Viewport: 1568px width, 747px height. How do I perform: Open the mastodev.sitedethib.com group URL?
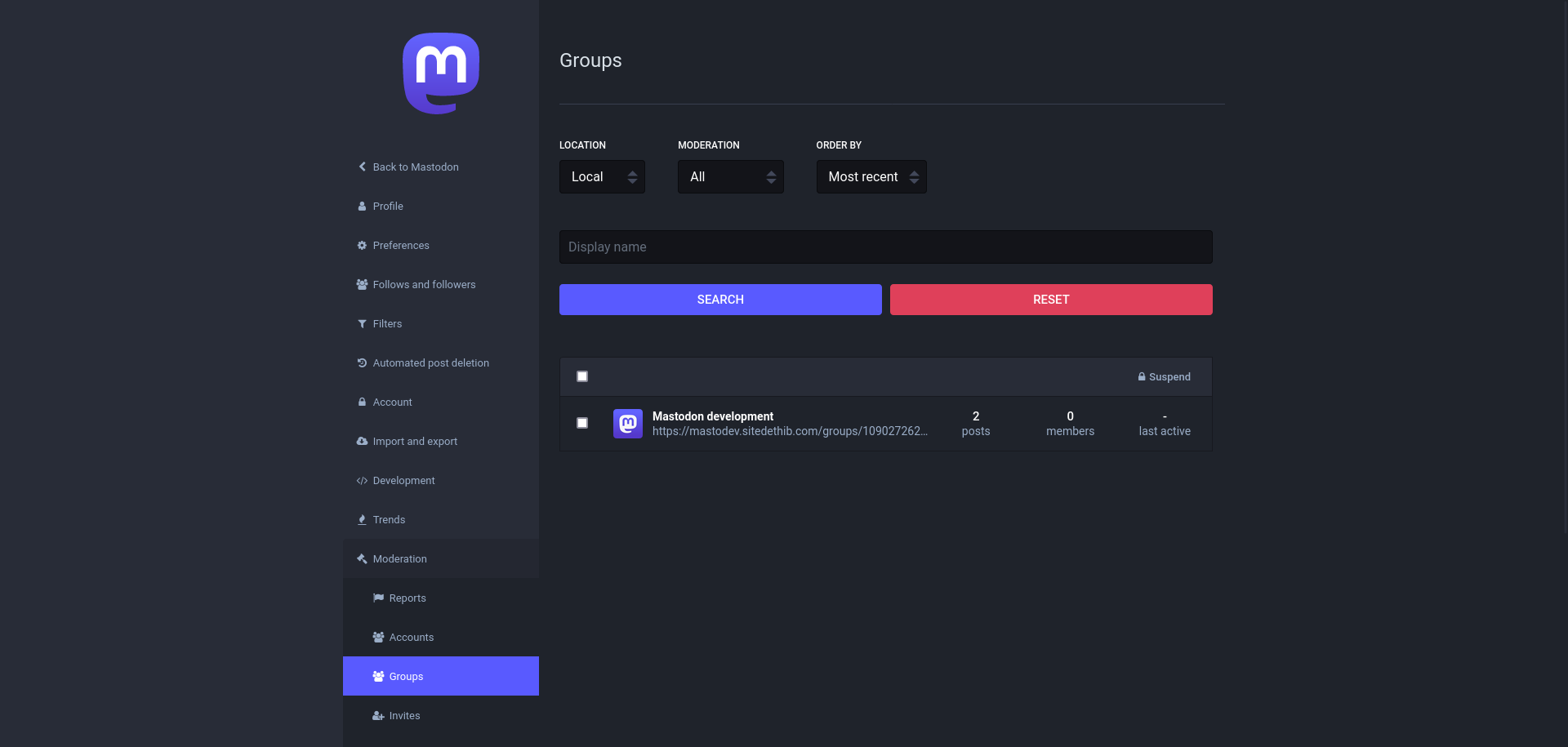[x=790, y=431]
